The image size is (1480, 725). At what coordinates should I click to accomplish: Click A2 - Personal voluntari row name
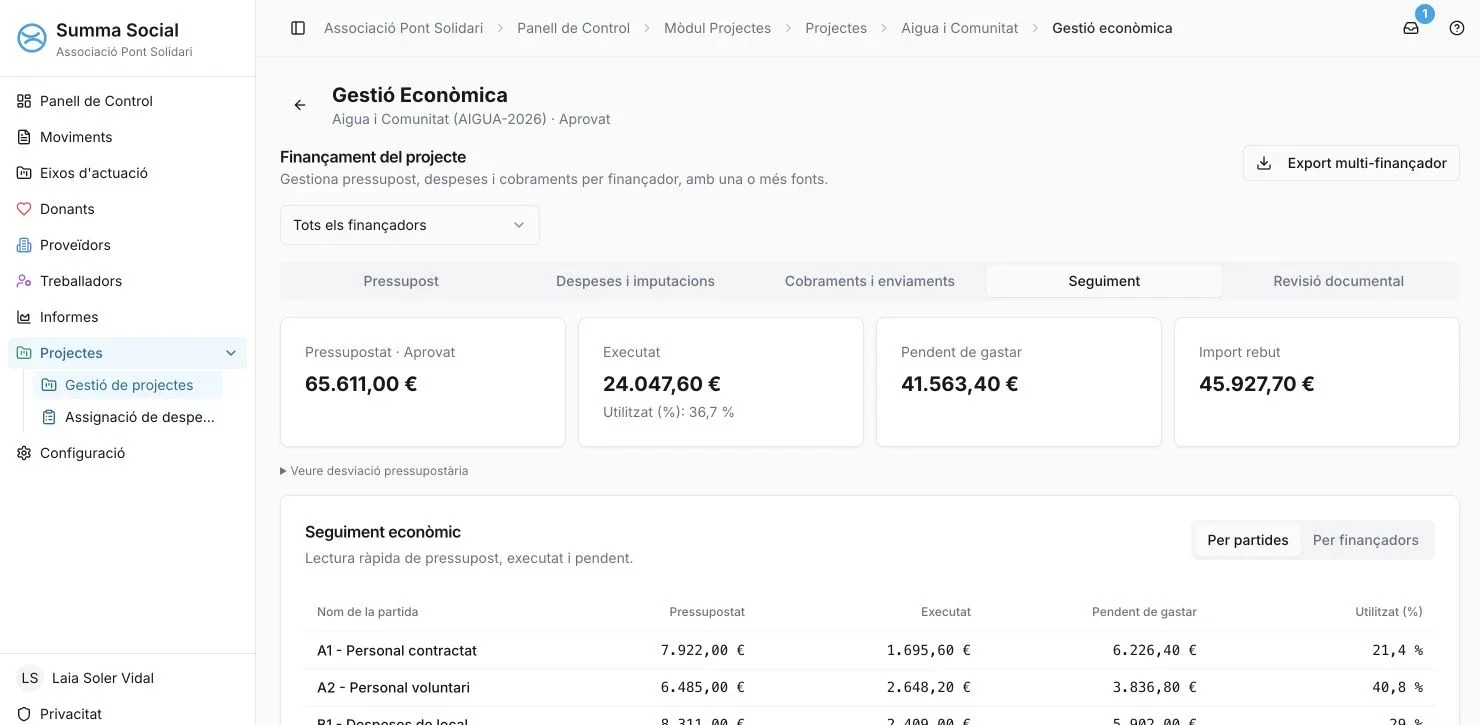pos(393,687)
